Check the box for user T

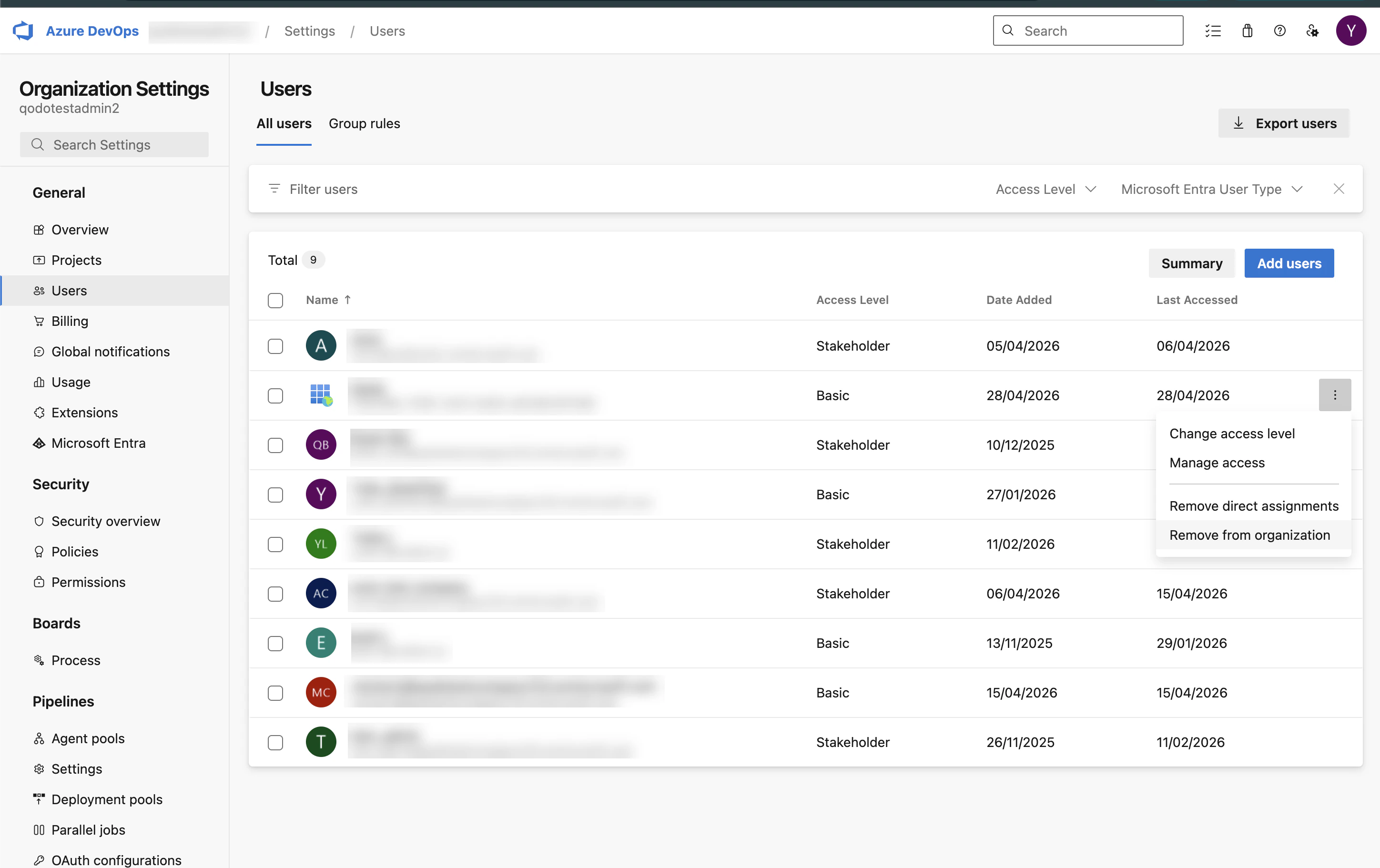point(275,742)
